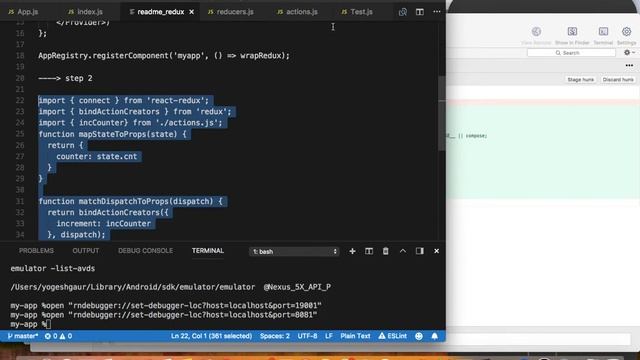Move the panel to the right side
This screenshot has height=360, width=640.
pos(420,251)
